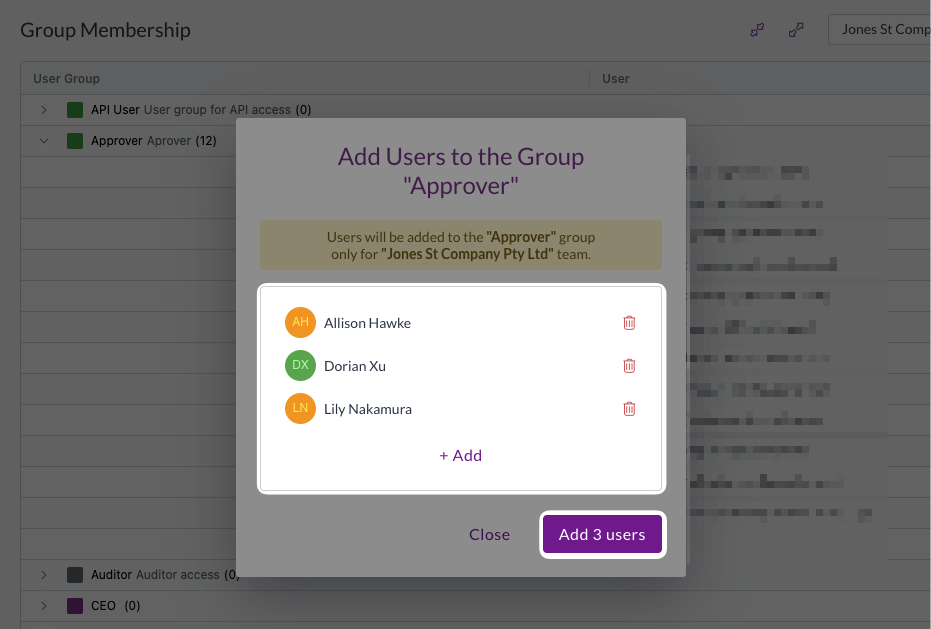Delete Dorian Xu from the list
This screenshot has width=931, height=629.
click(x=629, y=366)
